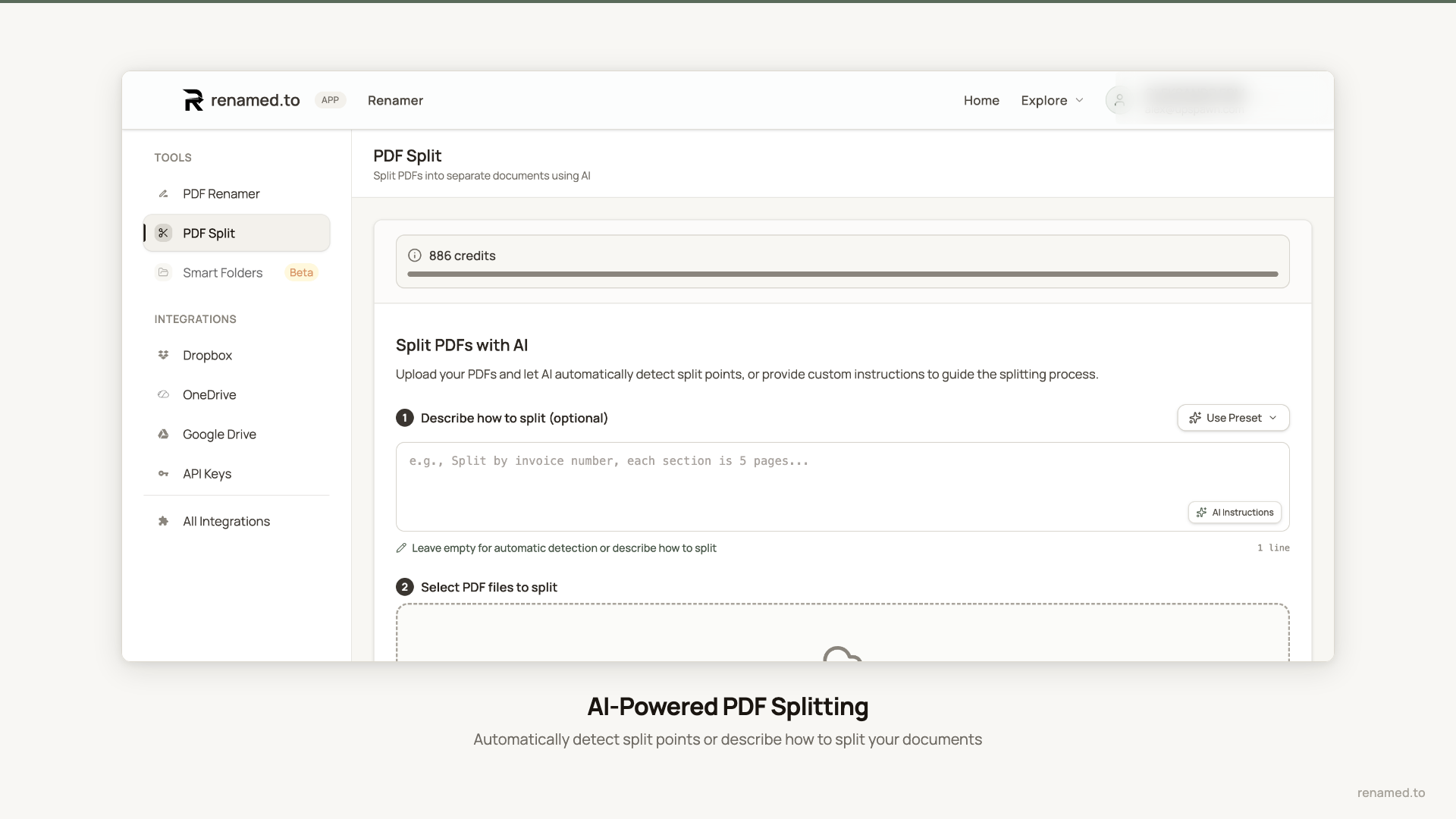Open the Renamer nav item

click(395, 100)
